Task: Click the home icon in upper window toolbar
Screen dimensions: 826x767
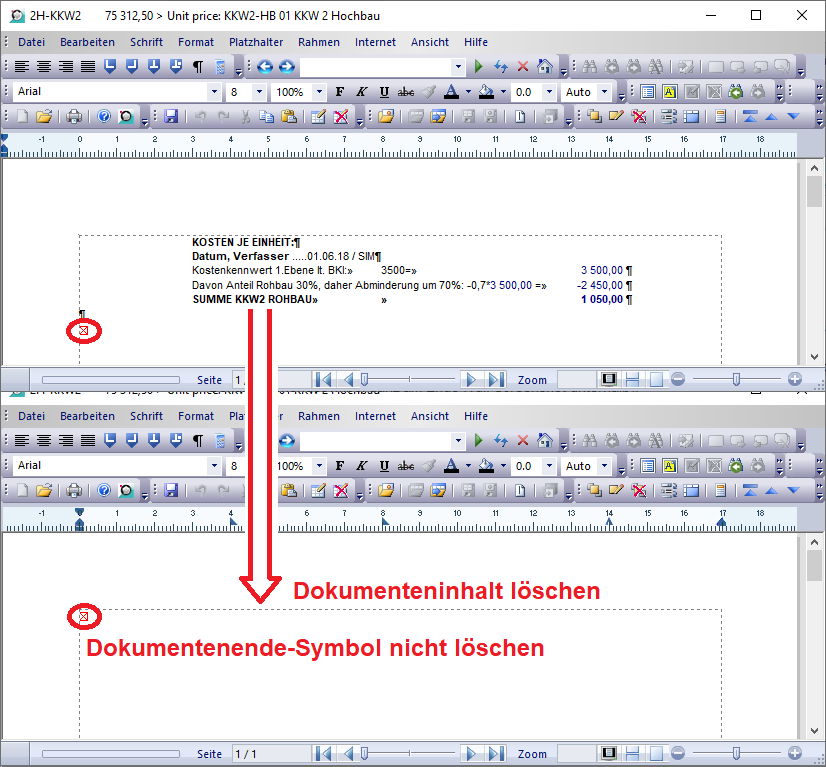Action: pos(544,67)
